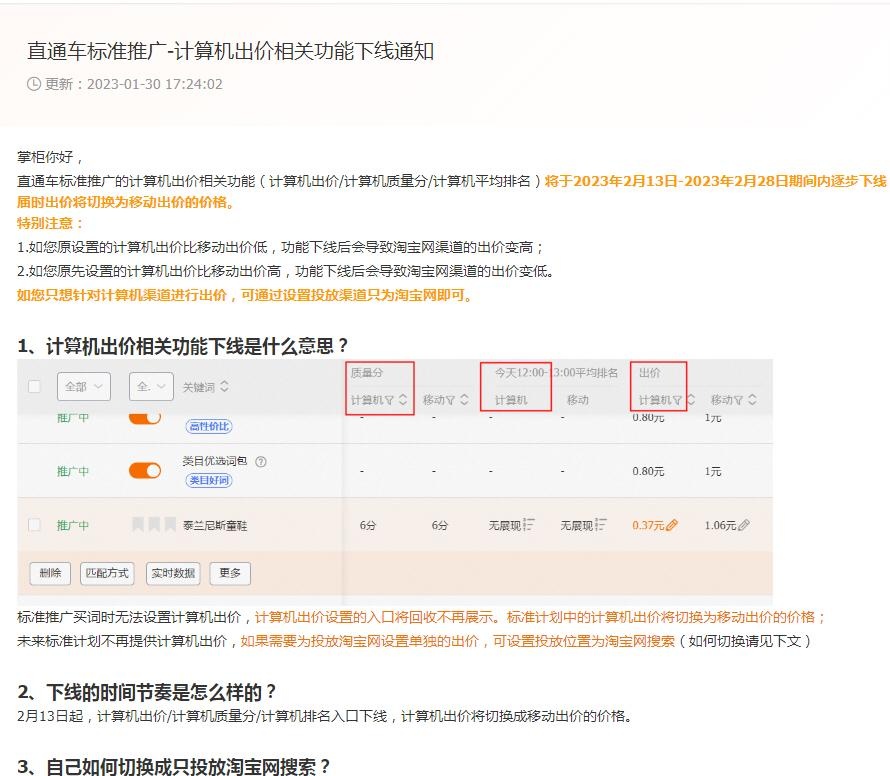Screen dimensions: 890x776
Task: Click the leftmost bookmark flag beside 泰兰尼斯童鞋
Action: click(137, 524)
